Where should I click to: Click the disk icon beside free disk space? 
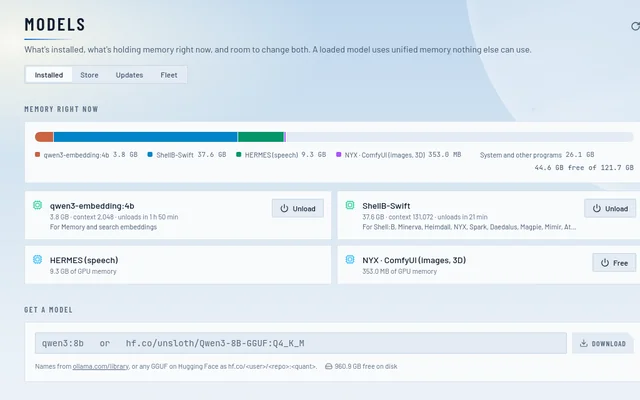coord(329,367)
